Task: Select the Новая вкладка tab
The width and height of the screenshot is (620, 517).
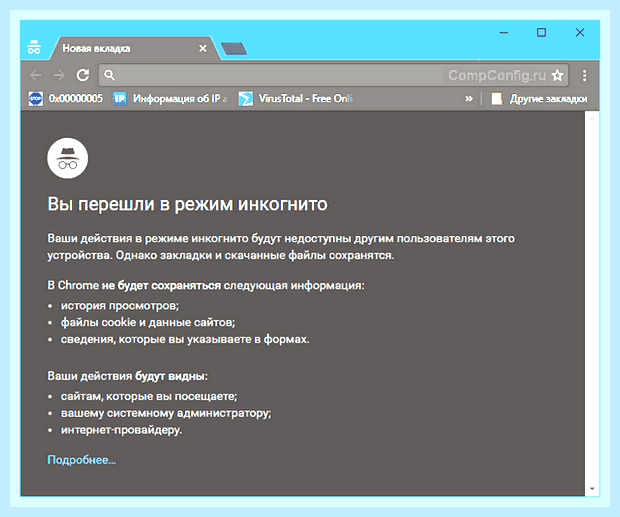Action: tap(134, 48)
